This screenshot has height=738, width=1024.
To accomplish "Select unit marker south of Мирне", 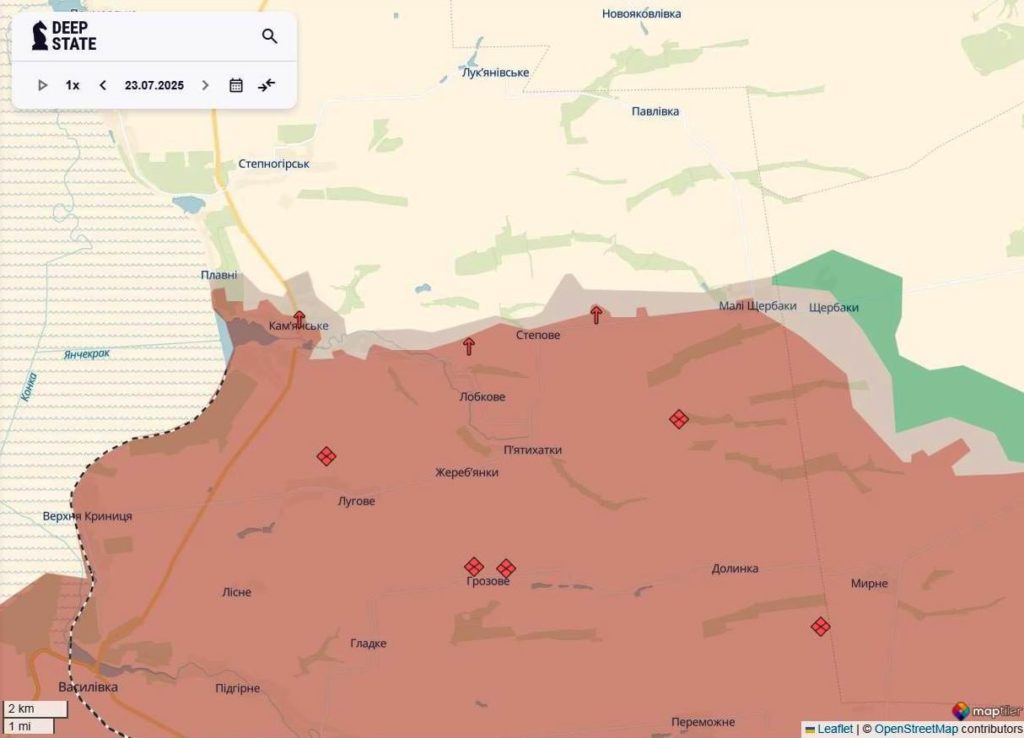I will coord(821,627).
